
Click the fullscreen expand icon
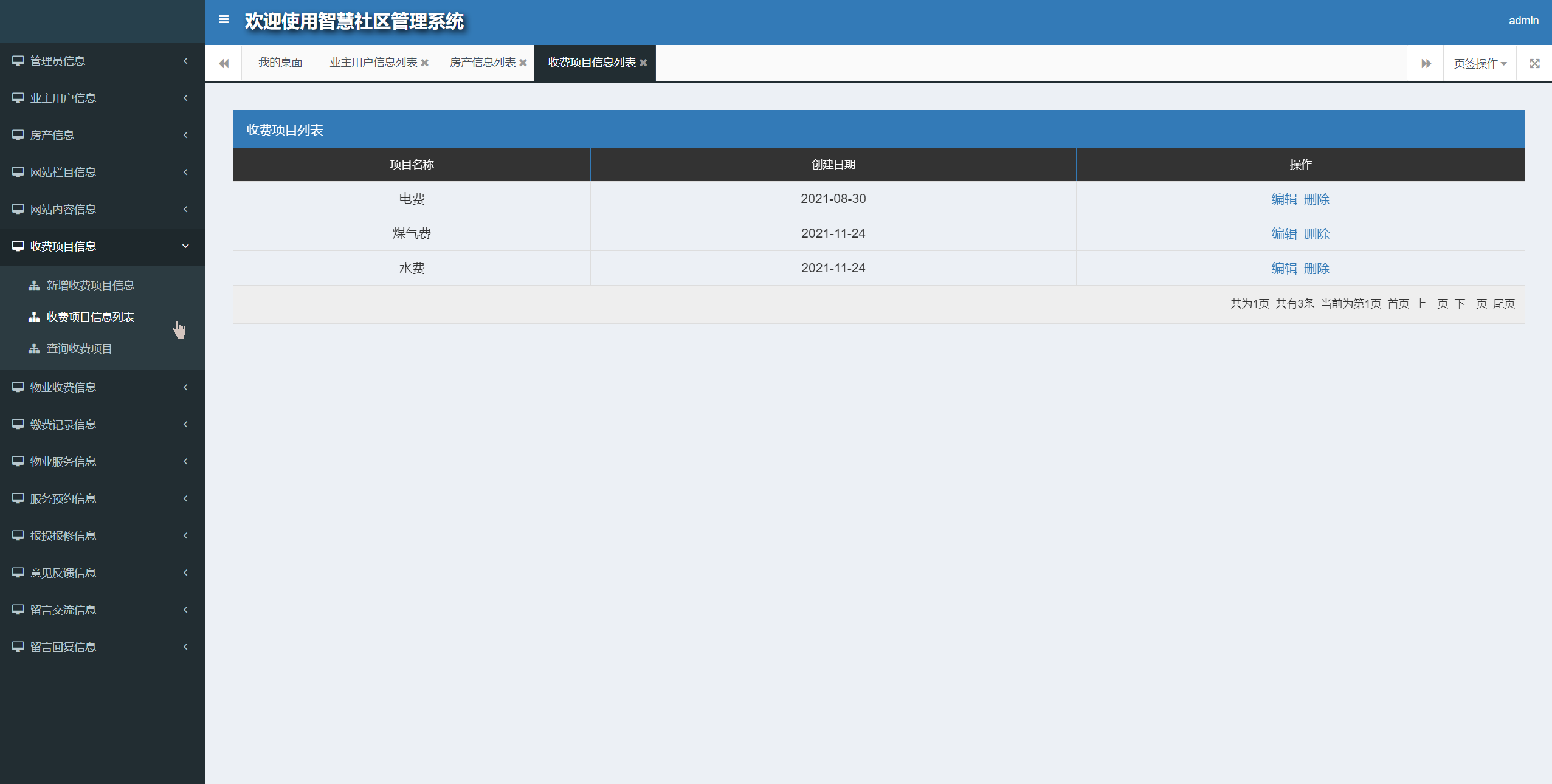1534,63
